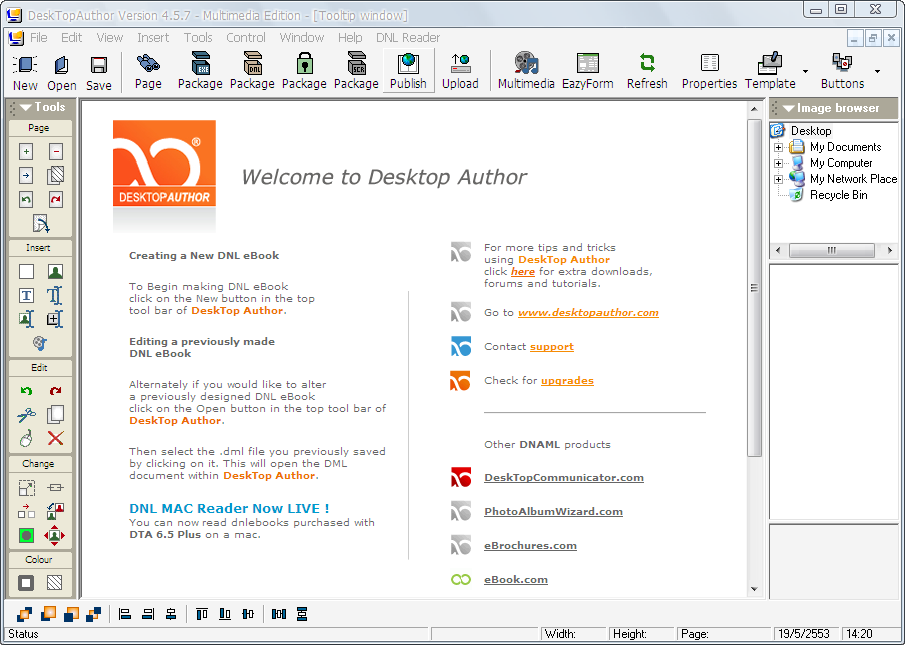Click the mouse icon in Edit section
The width and height of the screenshot is (905, 645).
pyautogui.click(x=26, y=438)
